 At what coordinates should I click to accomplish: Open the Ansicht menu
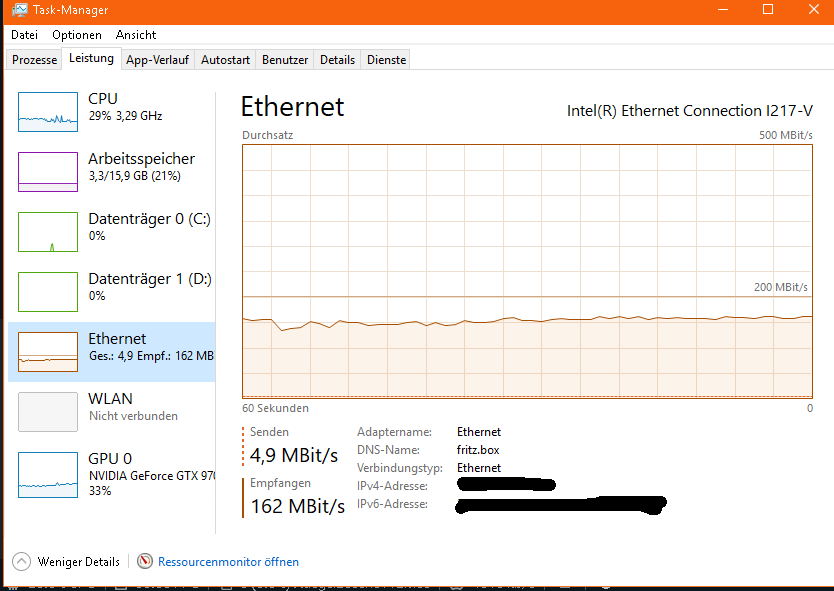tap(136, 34)
